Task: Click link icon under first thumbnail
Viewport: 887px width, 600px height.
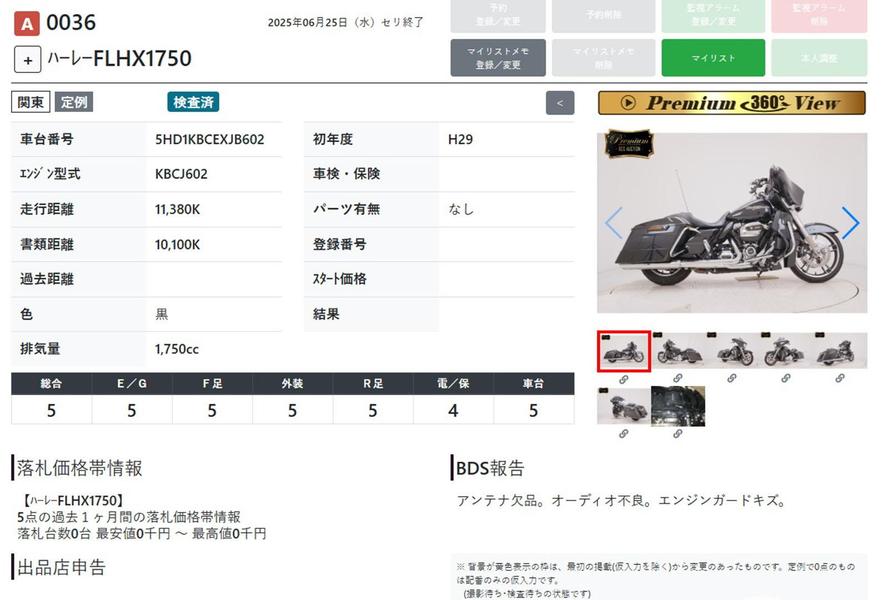Action: pos(624,379)
